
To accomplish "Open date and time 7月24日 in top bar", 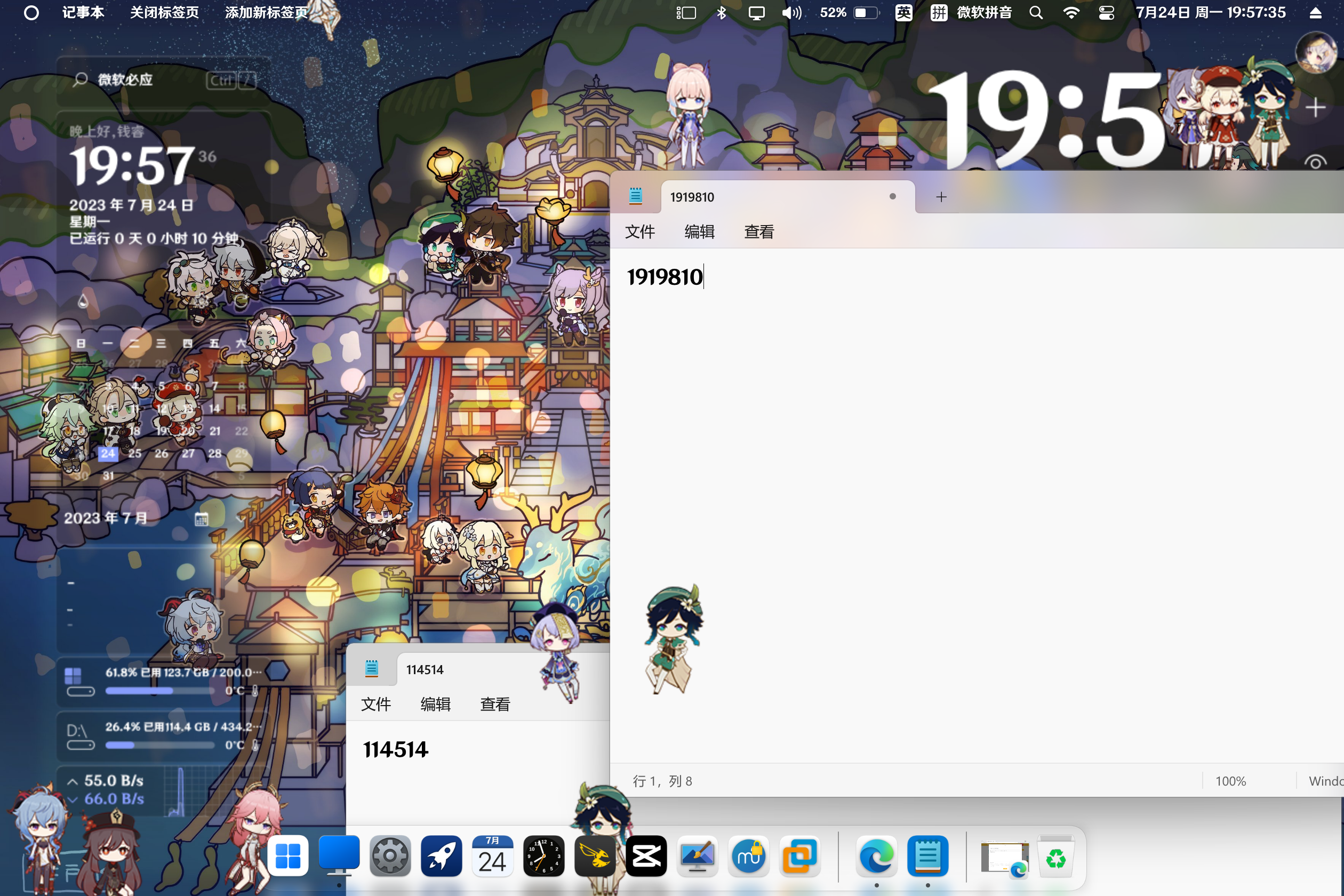I will click(x=1210, y=13).
